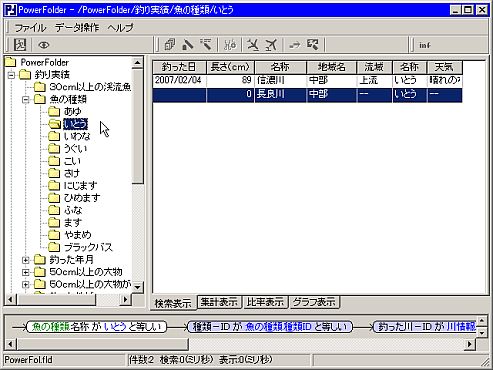Screen dimensions: 493x370
Task: Click the 信濃川 cell
Action: [280, 80]
